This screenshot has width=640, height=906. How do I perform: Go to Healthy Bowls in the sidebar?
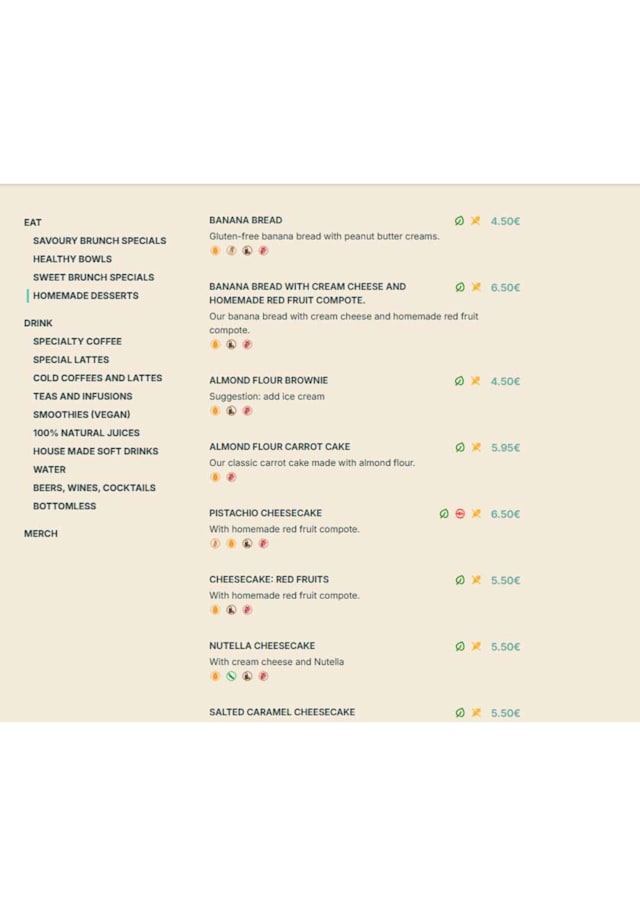coord(72,259)
